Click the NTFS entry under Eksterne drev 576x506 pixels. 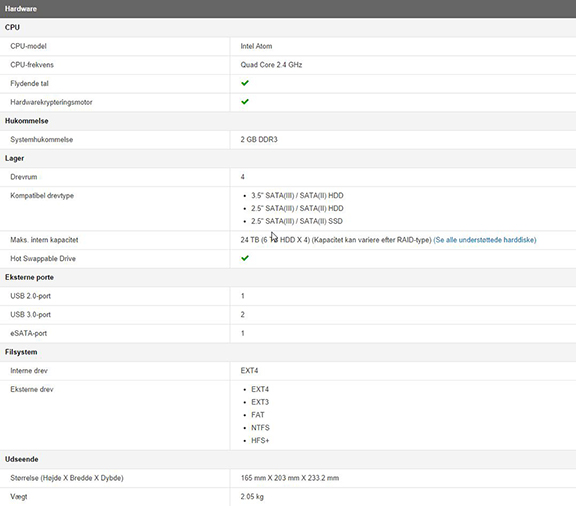coord(260,428)
